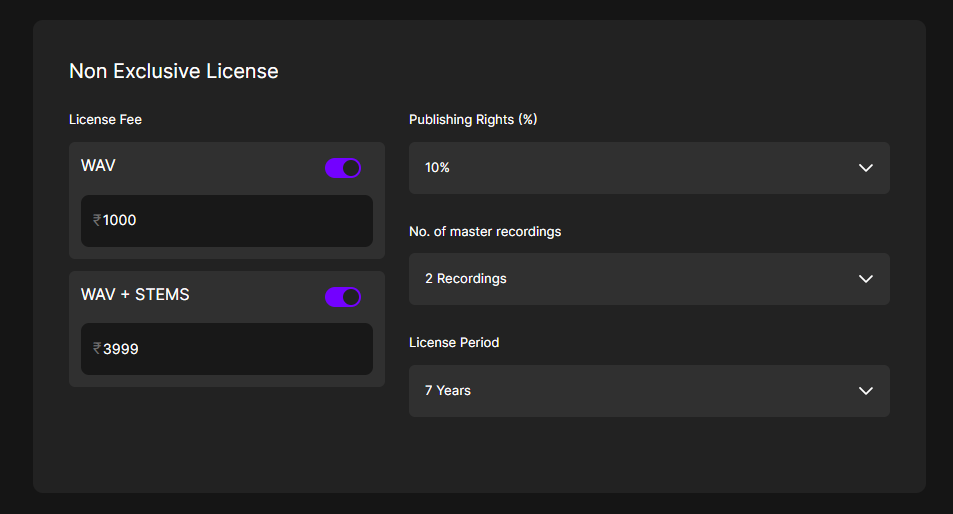The width and height of the screenshot is (953, 514).
Task: Click the No. of master recordings label
Action: [x=485, y=232]
